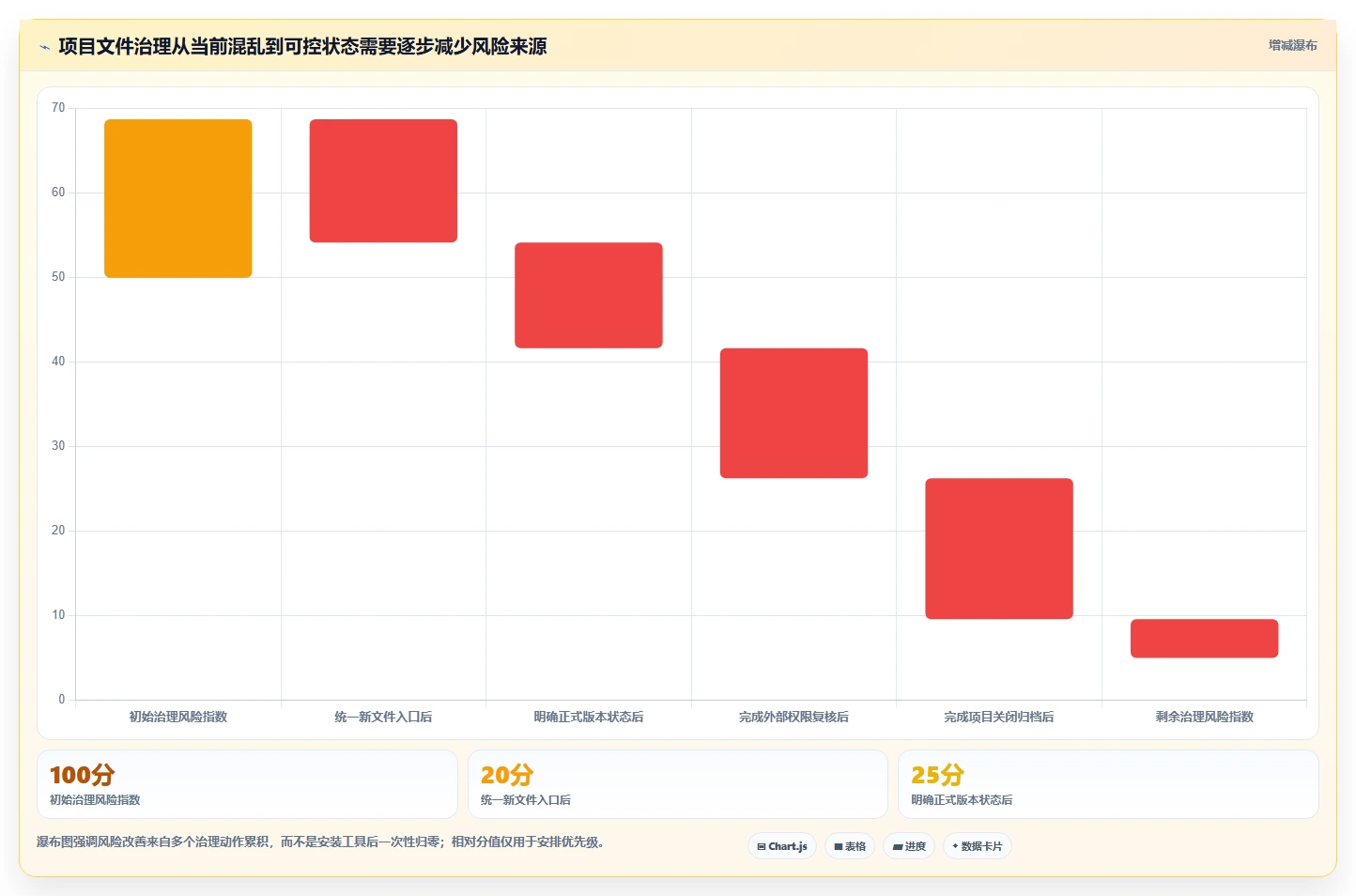
Task: Click the x-axis label 完成外部权限复核后
Action: 794,717
